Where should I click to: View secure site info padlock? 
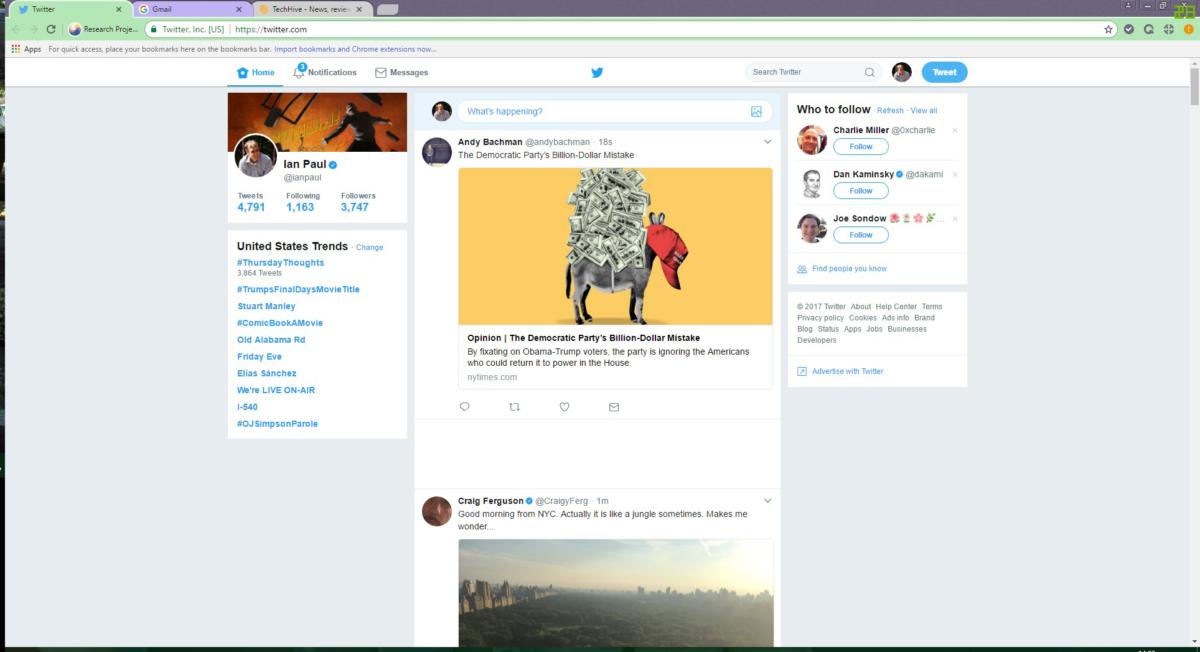[x=153, y=29]
